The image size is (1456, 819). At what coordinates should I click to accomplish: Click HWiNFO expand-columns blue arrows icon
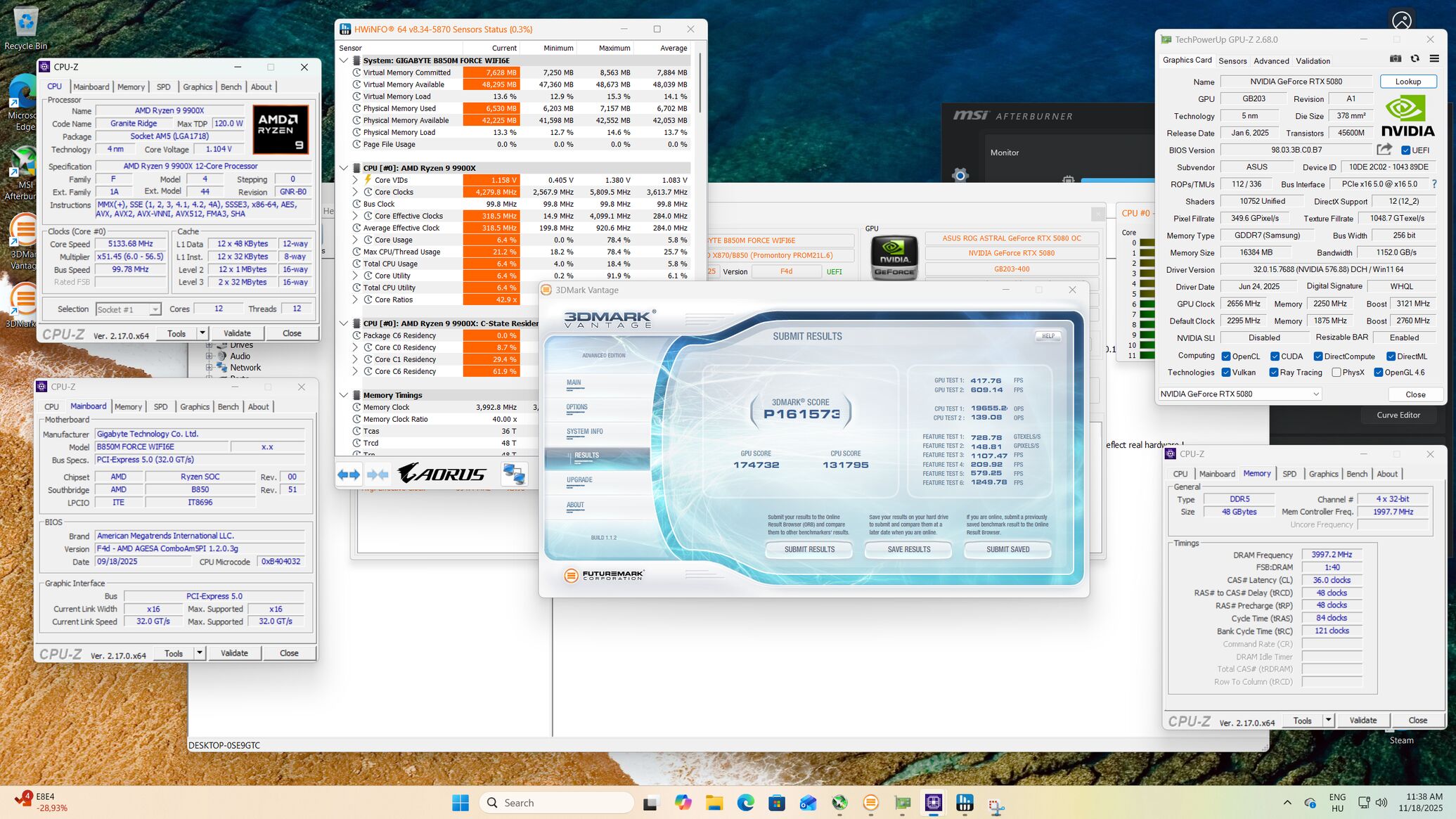click(x=349, y=475)
